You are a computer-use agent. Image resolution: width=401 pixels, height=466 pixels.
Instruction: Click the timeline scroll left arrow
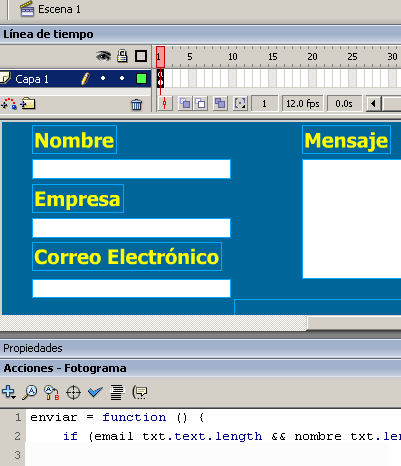point(373,104)
